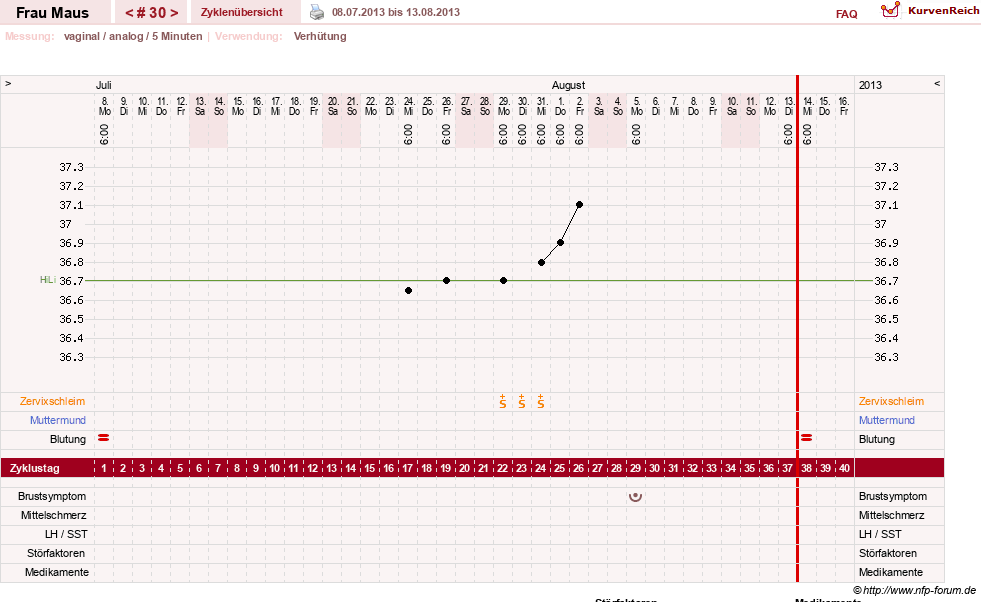Select the temperature point on cycle day 17
The image size is (981, 602).
[409, 290]
